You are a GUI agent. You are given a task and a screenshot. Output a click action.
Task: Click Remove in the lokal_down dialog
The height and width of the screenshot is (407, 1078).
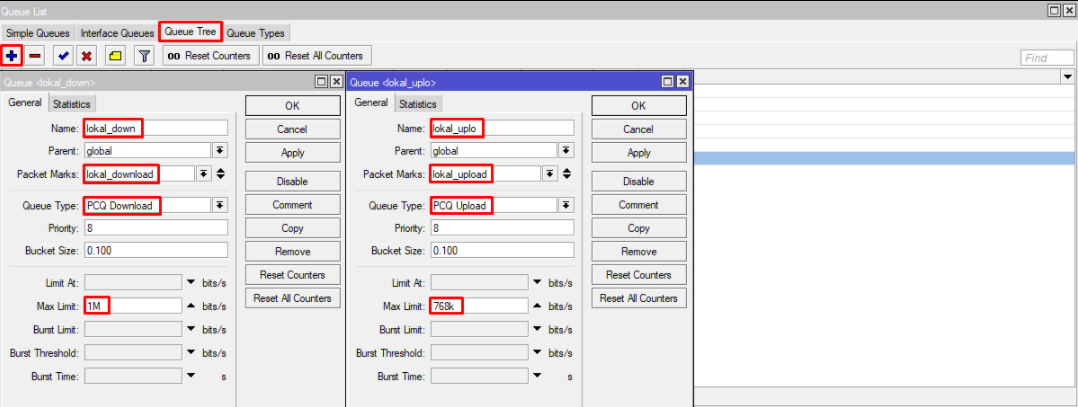tap(293, 252)
